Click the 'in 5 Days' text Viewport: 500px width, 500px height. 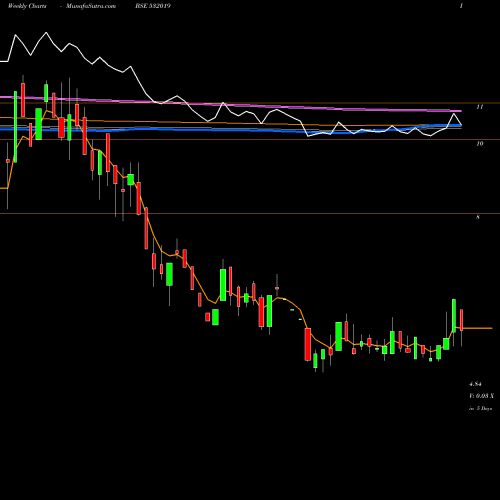(480, 408)
